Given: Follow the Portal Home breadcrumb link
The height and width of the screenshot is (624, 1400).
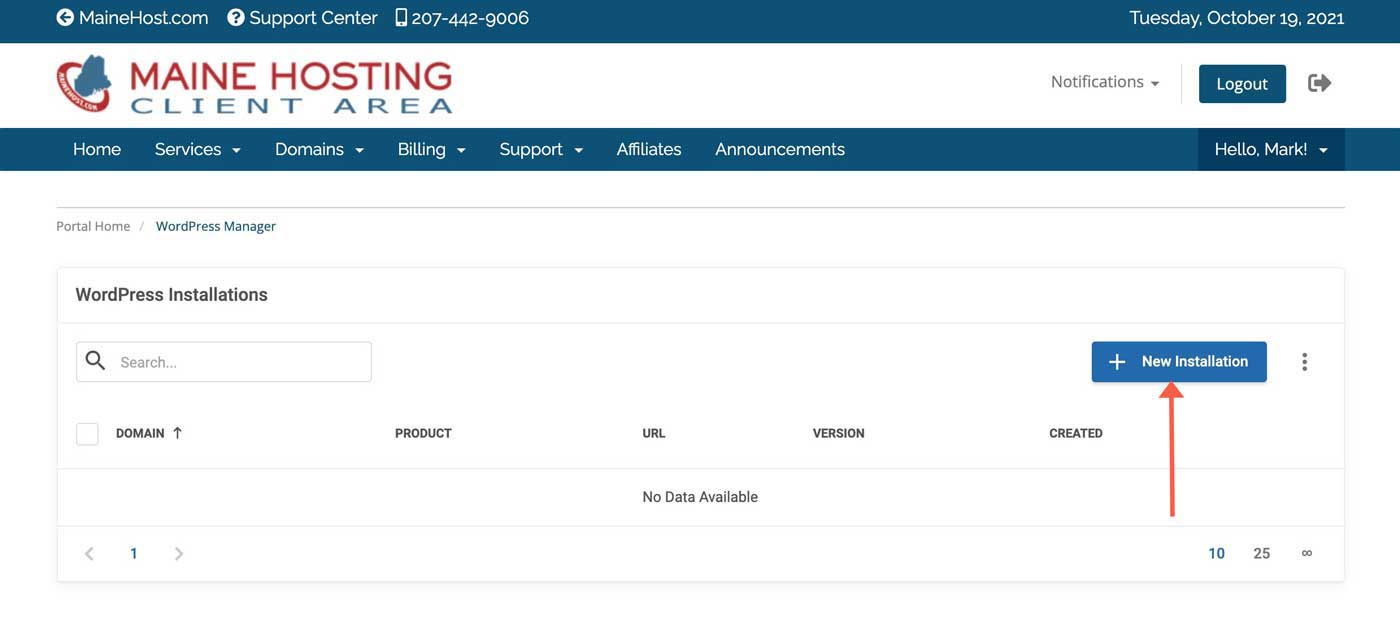Looking at the screenshot, I should coord(92,225).
